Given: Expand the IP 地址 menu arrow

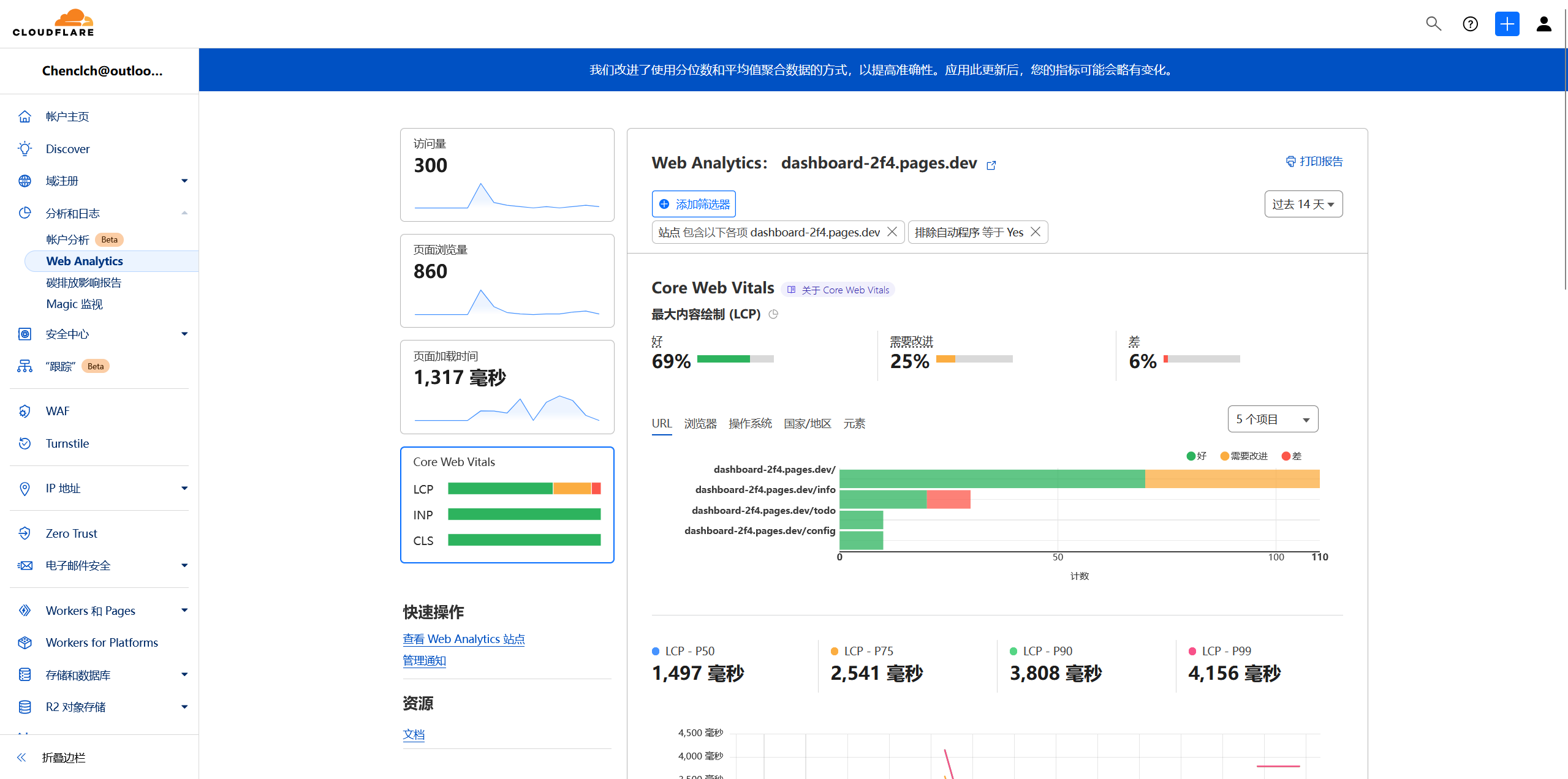Looking at the screenshot, I should [184, 488].
